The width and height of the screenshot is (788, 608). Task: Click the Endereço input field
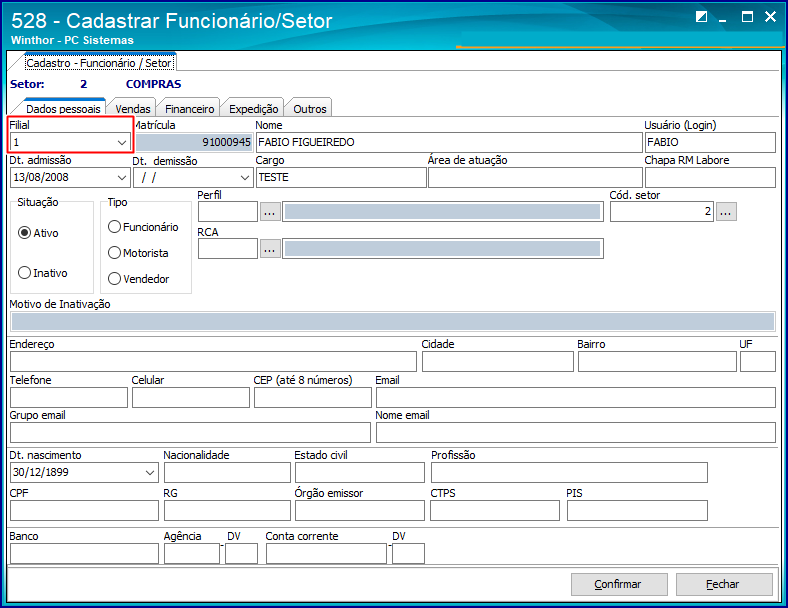[x=213, y=362]
